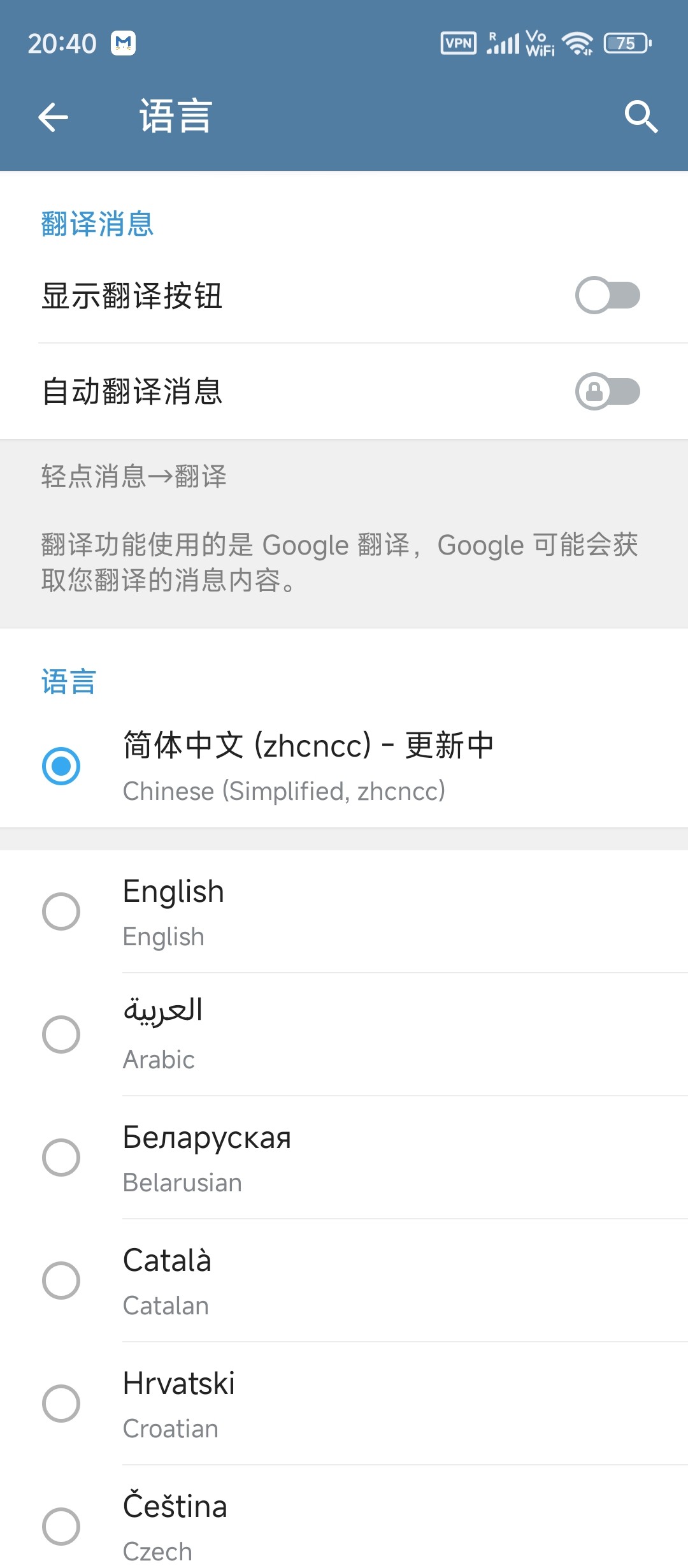Tap the battery indicator icon
This screenshot has height=1568, width=688.
coord(627,43)
